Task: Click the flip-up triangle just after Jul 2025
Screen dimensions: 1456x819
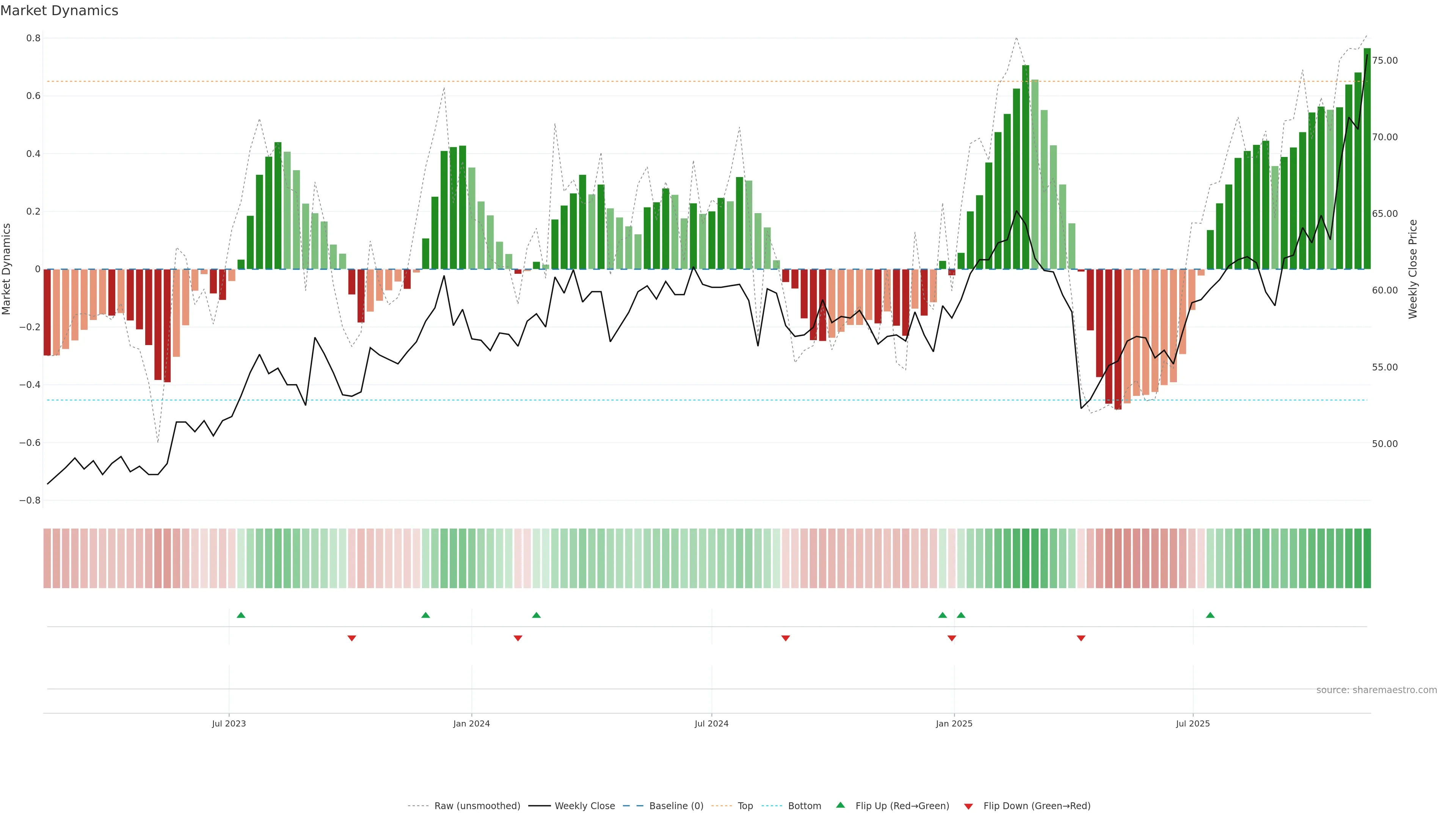Action: (1210, 615)
